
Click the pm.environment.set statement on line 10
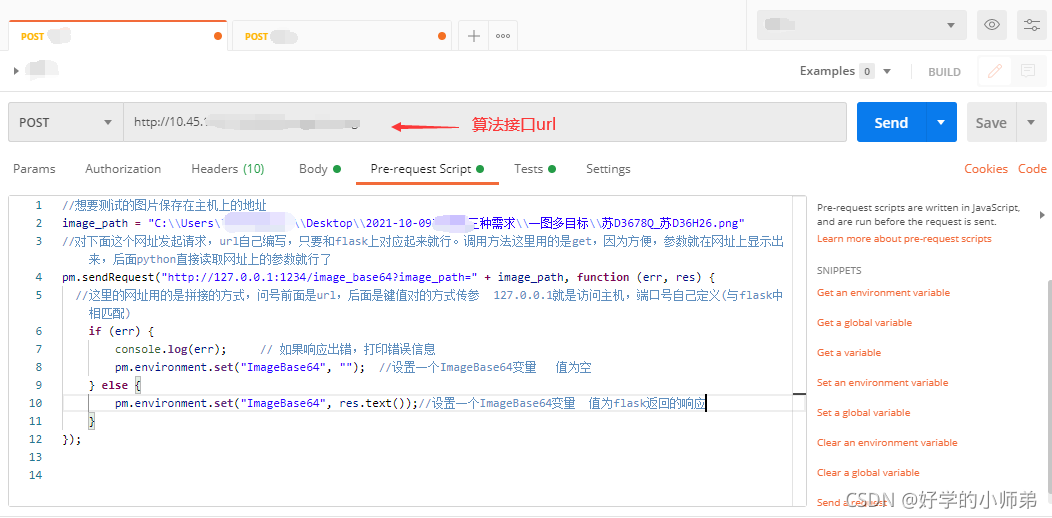coord(266,403)
